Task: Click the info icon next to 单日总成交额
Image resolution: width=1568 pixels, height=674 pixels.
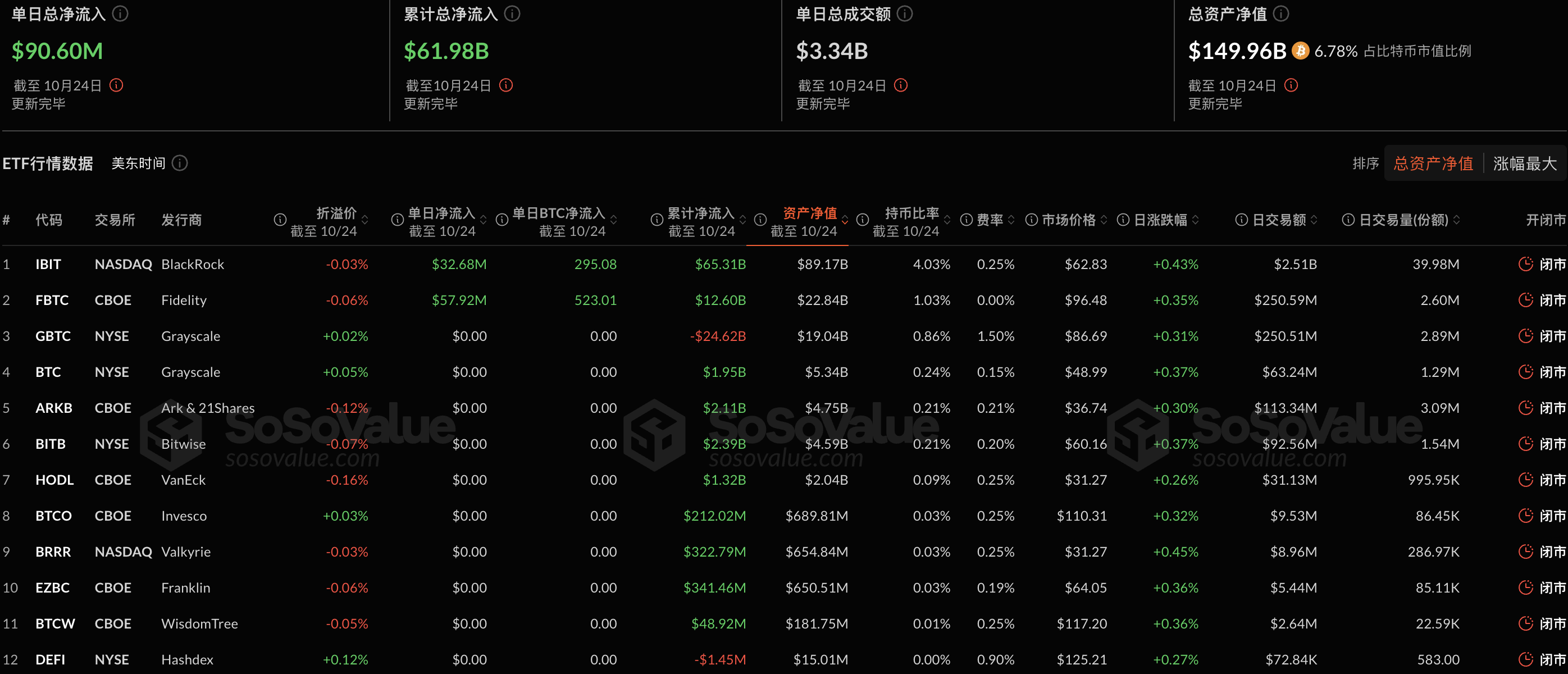Action: (x=905, y=13)
